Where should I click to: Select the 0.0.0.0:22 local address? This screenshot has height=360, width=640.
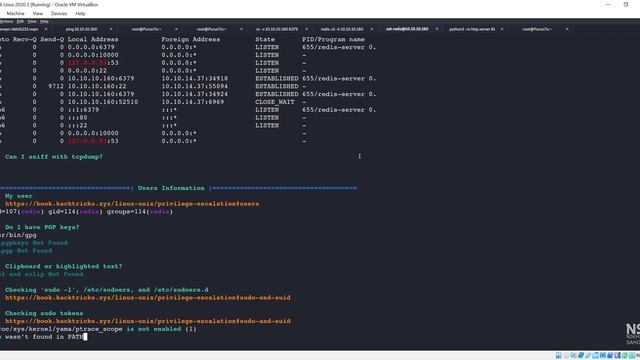tap(87, 71)
